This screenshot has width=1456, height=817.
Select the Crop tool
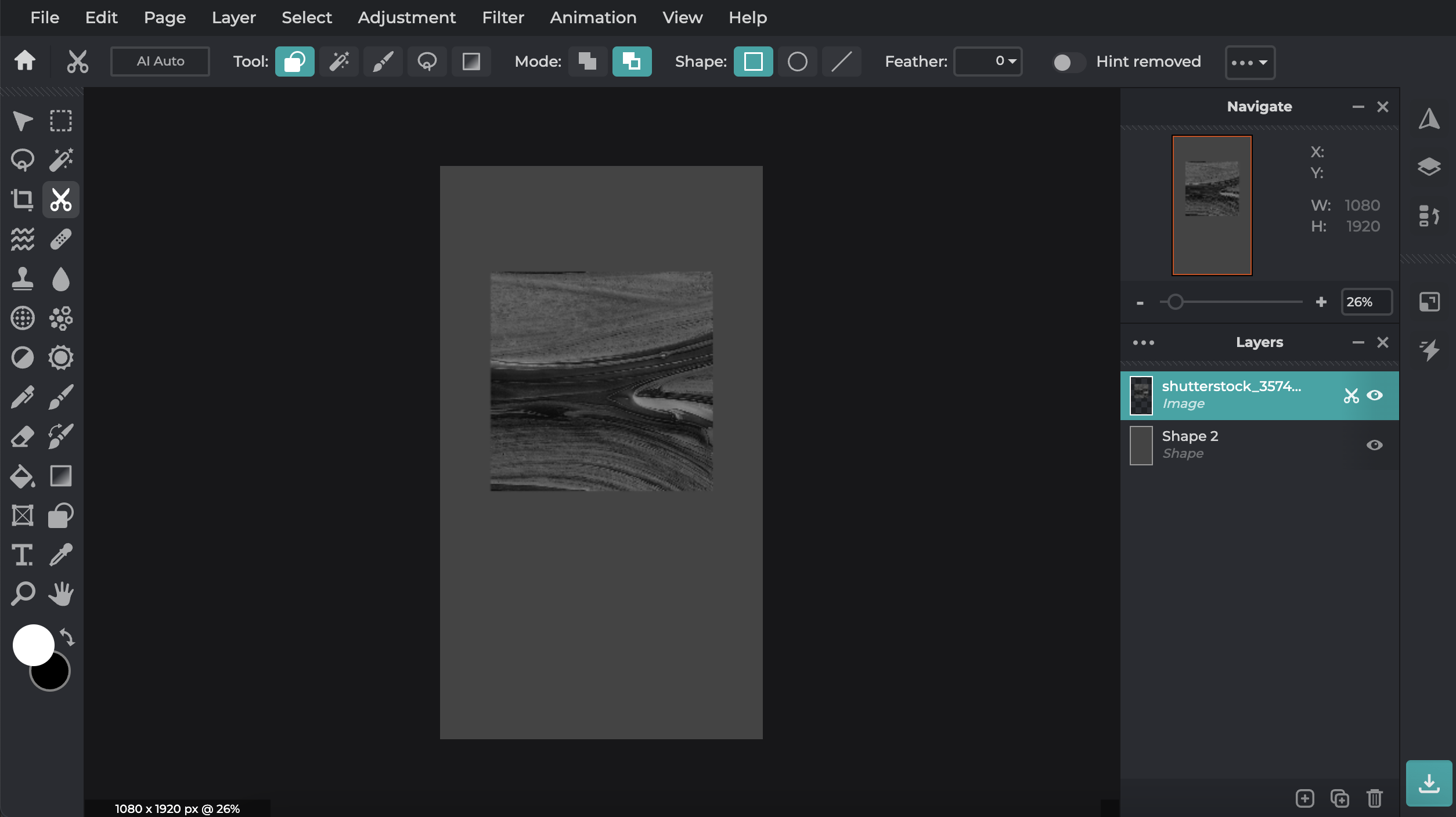(23, 200)
